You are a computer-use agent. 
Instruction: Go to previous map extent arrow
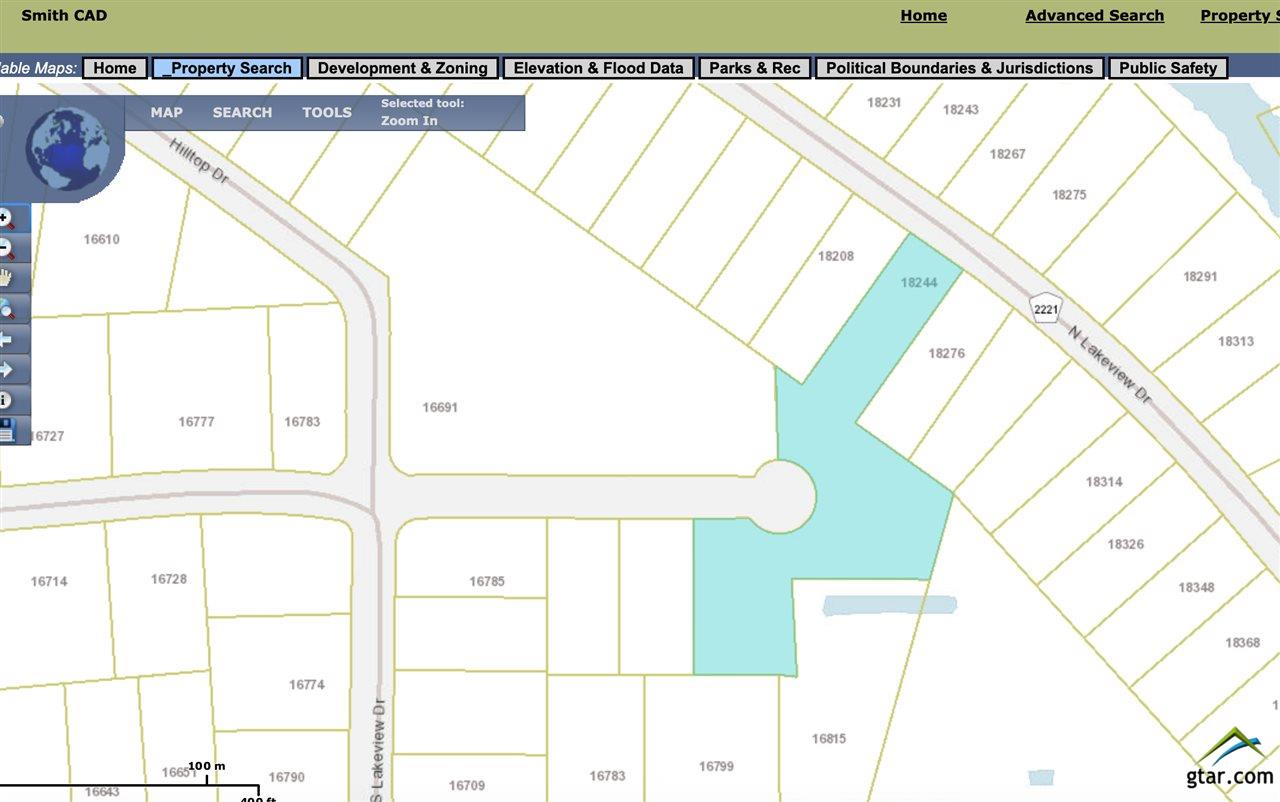[6, 339]
